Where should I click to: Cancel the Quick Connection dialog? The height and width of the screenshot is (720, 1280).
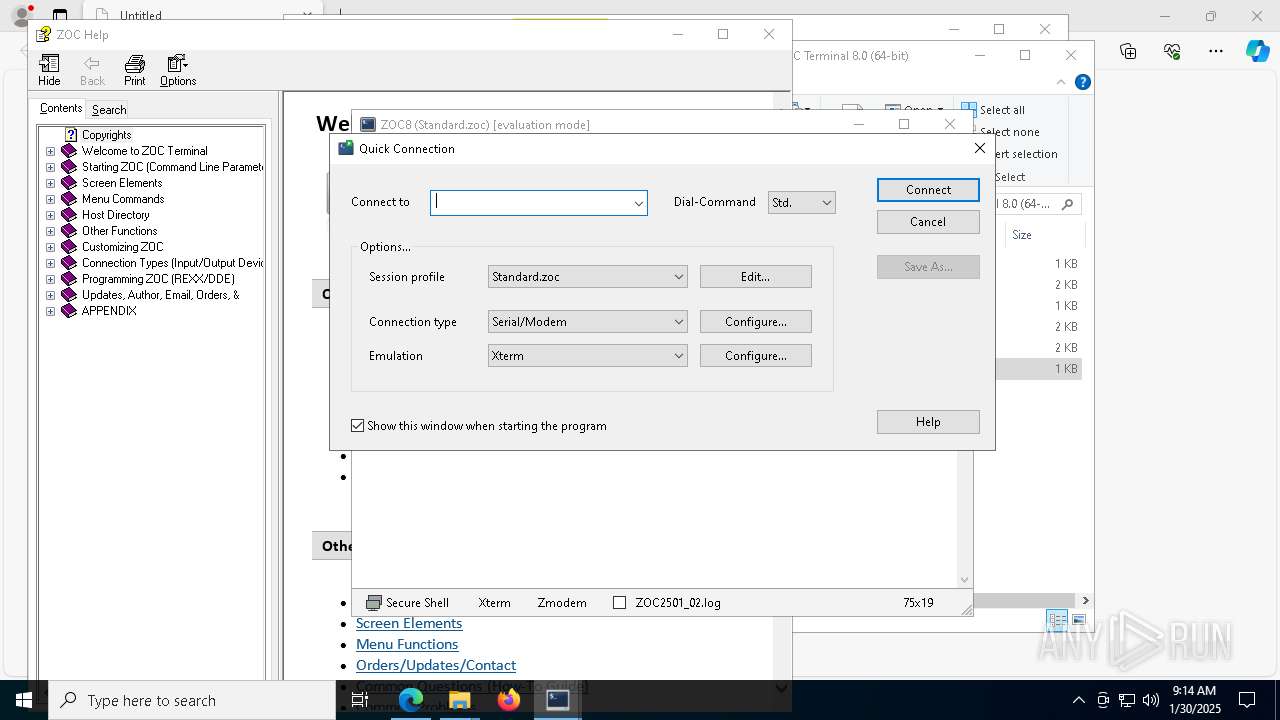(928, 222)
